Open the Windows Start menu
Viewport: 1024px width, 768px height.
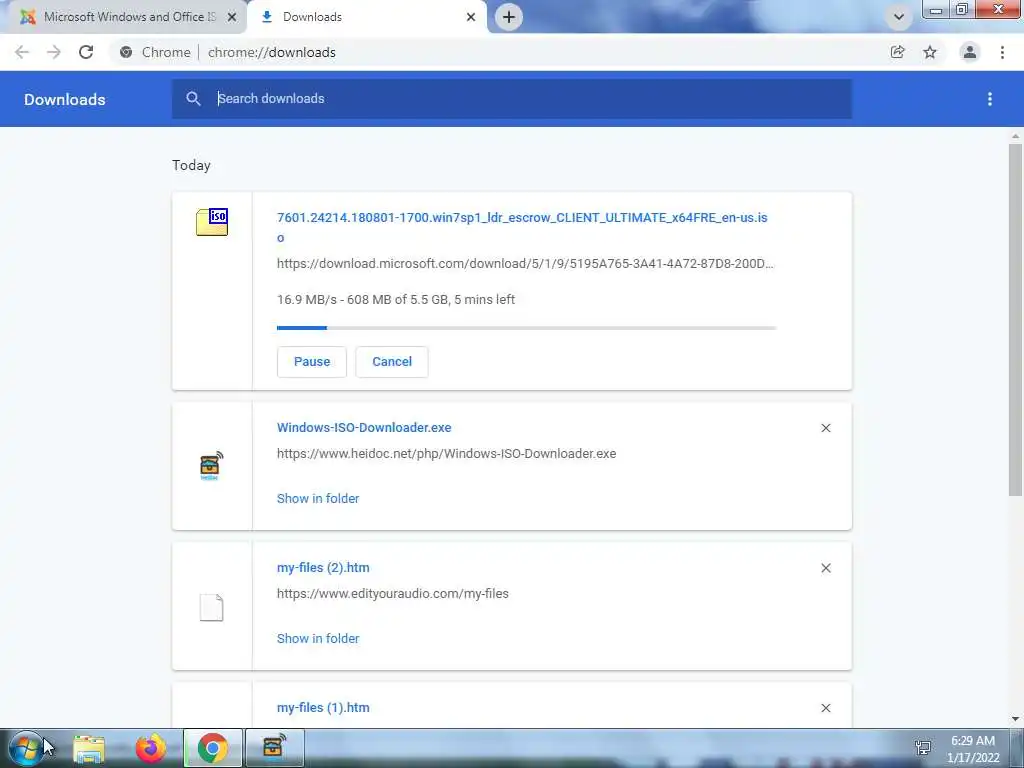(x=26, y=748)
